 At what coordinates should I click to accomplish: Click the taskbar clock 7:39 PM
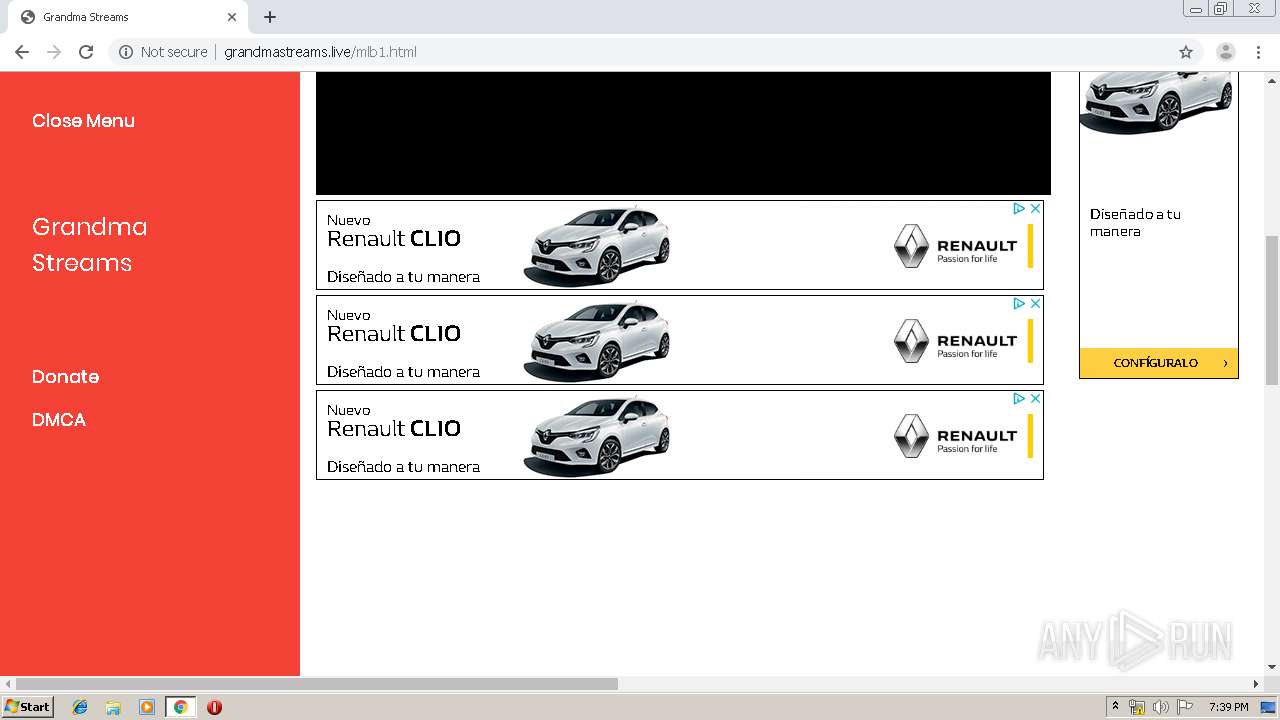(x=1228, y=707)
